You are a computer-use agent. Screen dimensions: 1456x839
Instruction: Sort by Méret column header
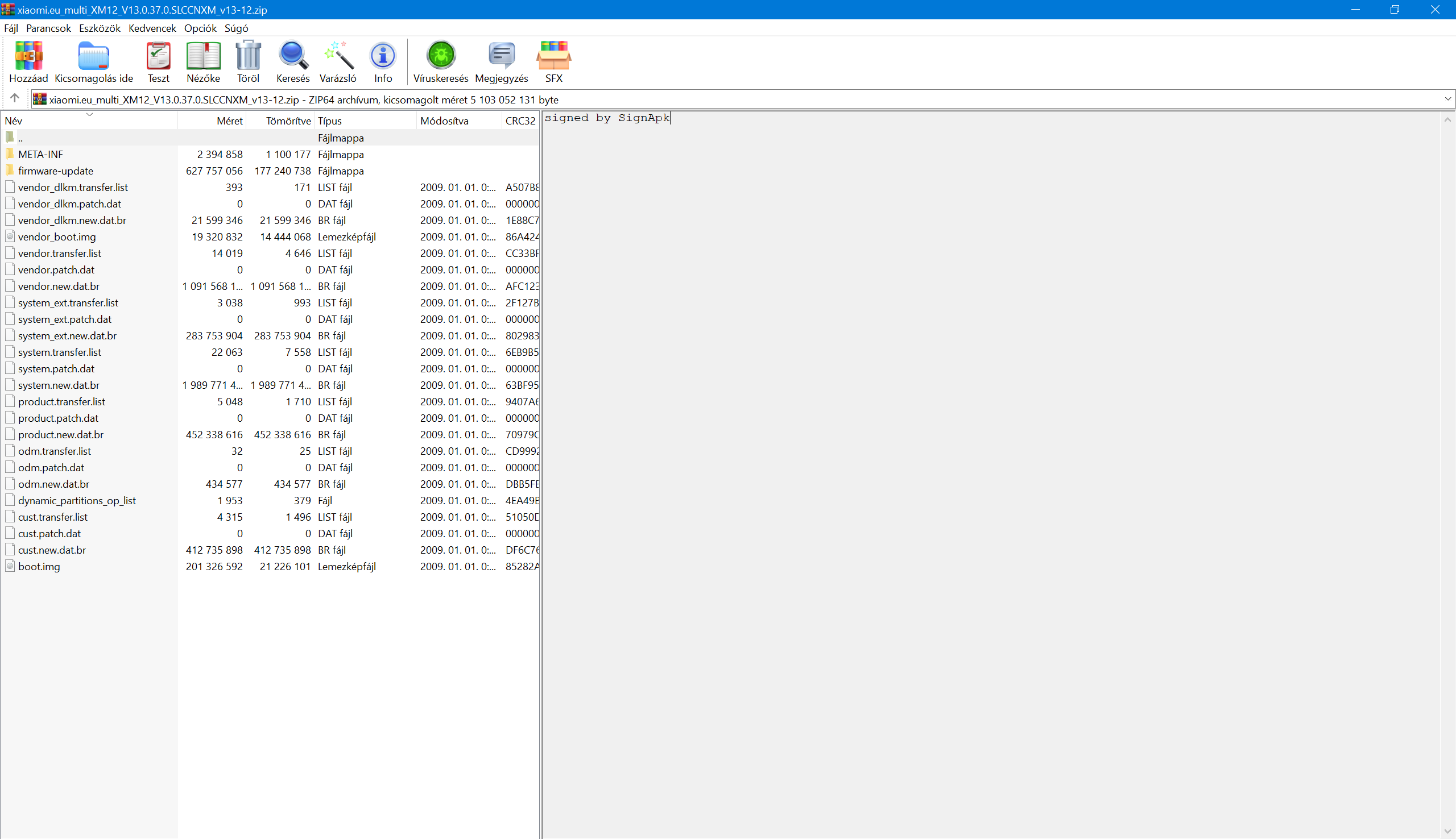(212, 121)
